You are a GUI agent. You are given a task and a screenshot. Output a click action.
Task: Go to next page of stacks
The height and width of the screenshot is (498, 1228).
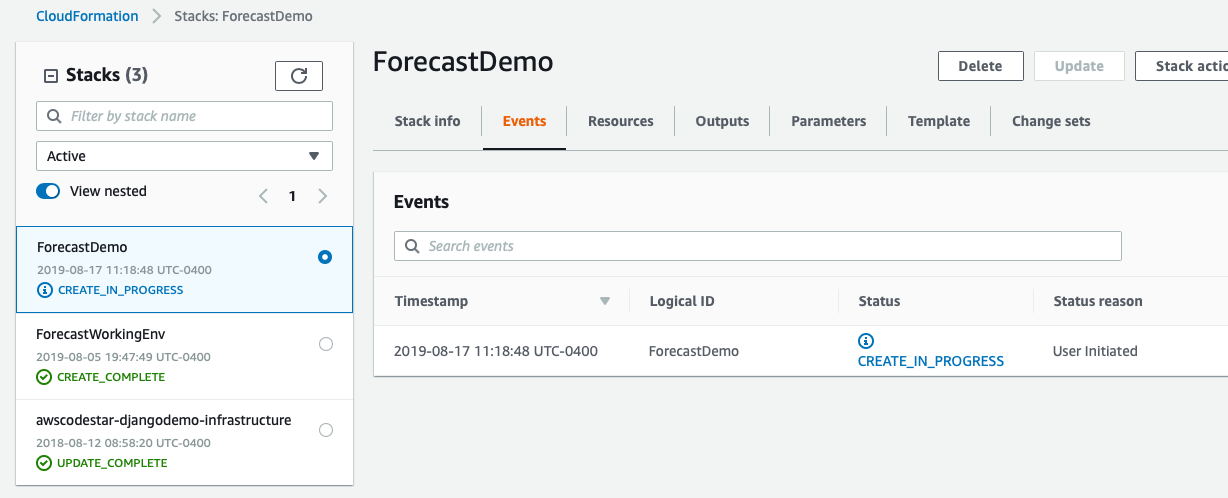(x=322, y=196)
